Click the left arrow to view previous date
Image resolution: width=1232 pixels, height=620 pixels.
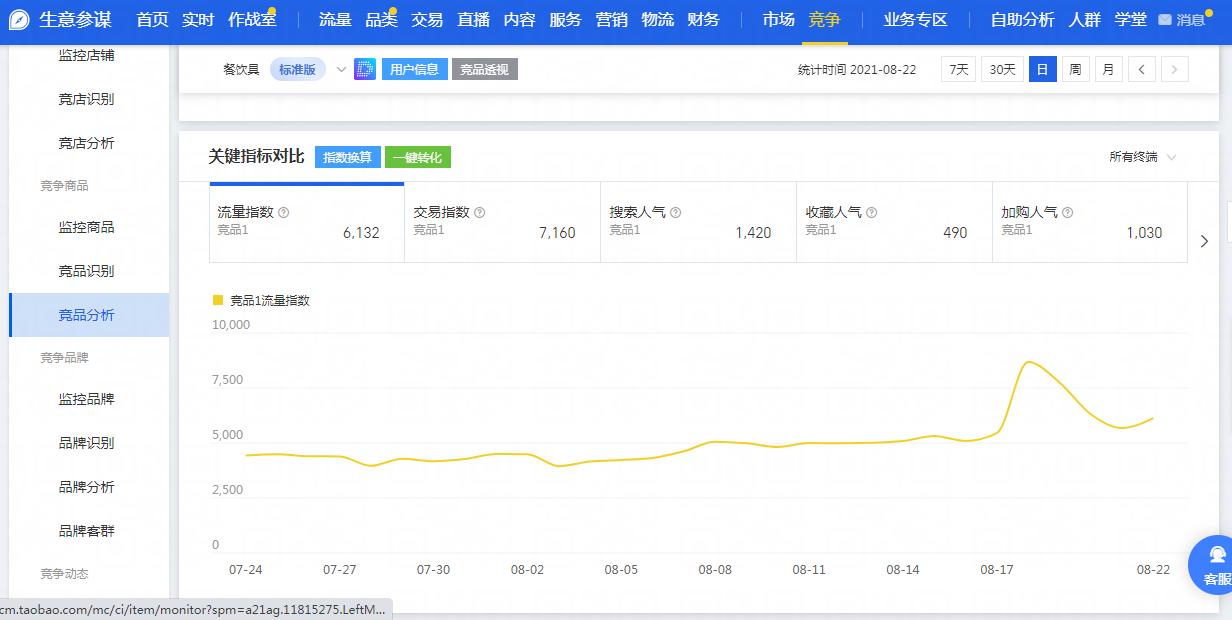pos(1142,69)
